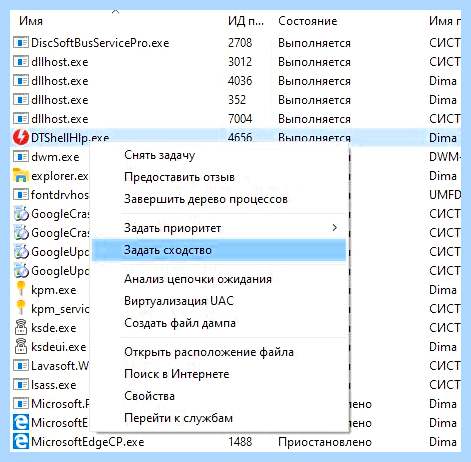Click 'Приостановлено' status of MicrosoftEdgeCP.exe
This screenshot has height=462, width=471.
tap(325, 442)
